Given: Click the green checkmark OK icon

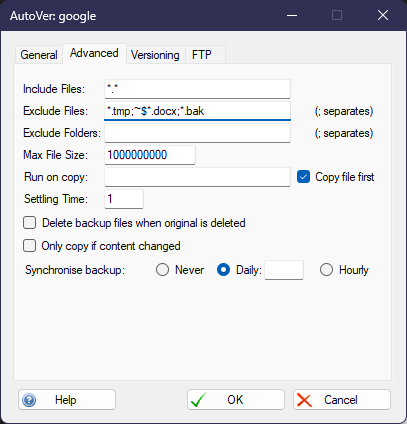Looking at the screenshot, I should tap(199, 400).
